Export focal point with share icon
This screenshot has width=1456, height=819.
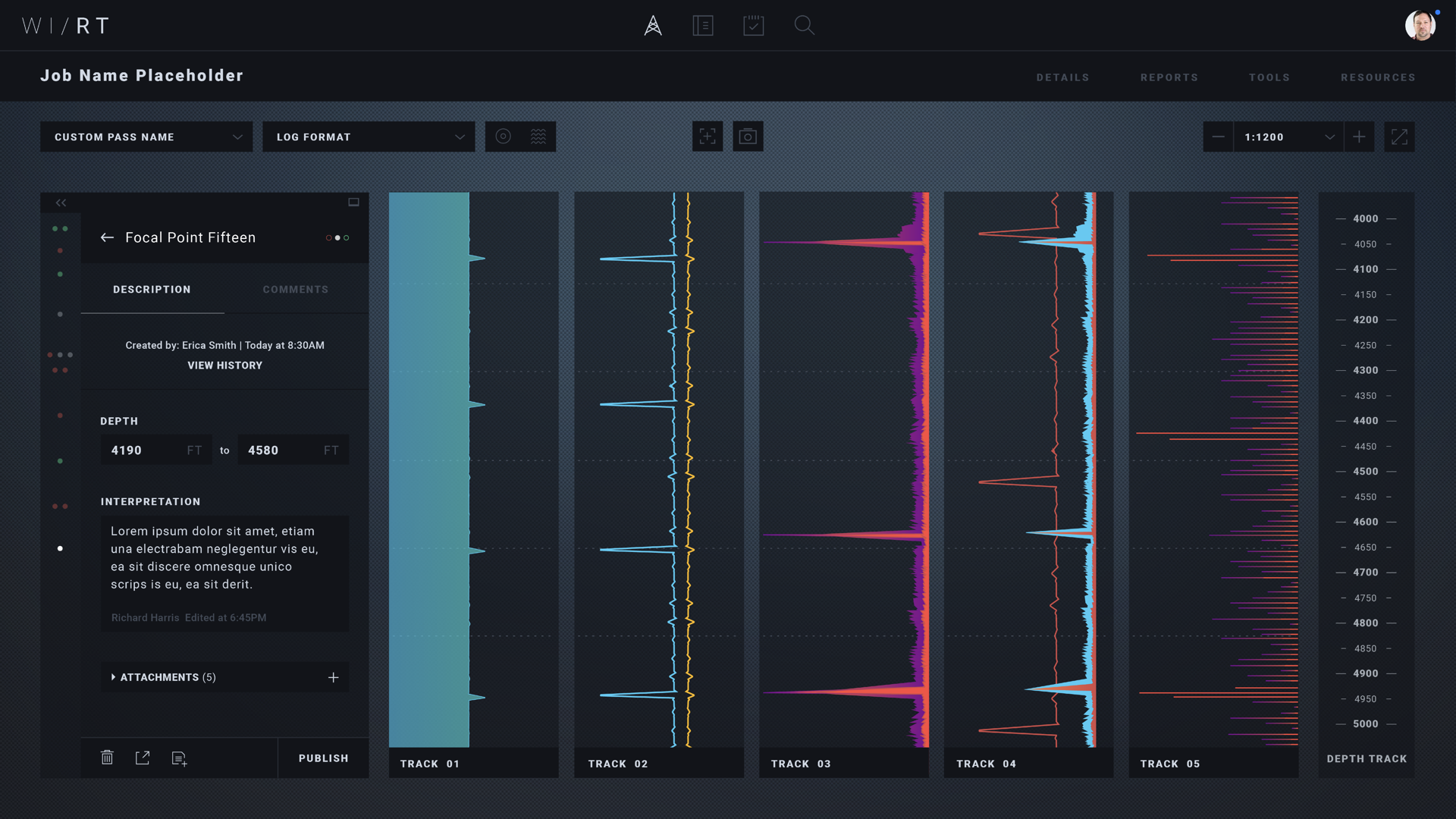pos(143,758)
